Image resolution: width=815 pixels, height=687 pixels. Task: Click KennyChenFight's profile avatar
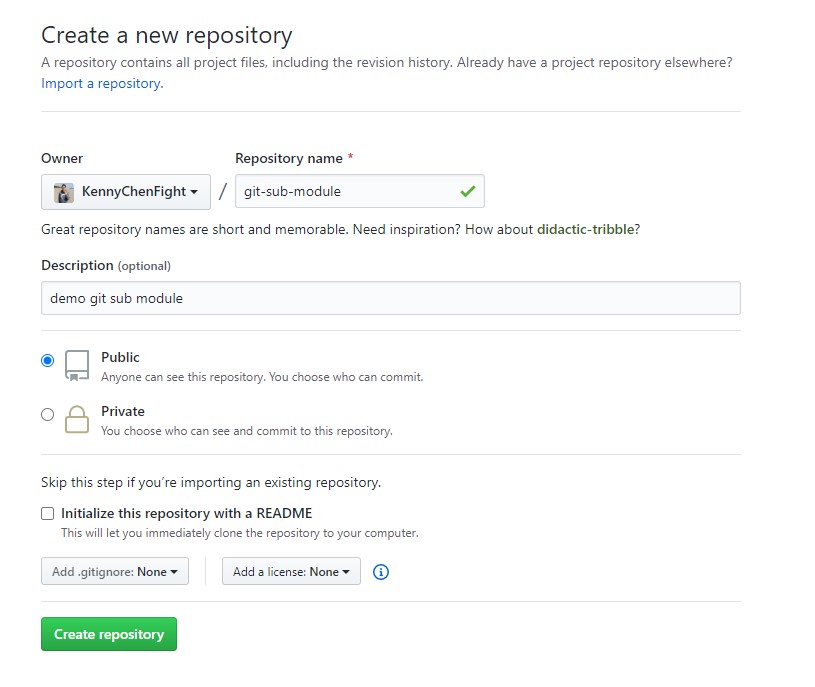pos(62,191)
